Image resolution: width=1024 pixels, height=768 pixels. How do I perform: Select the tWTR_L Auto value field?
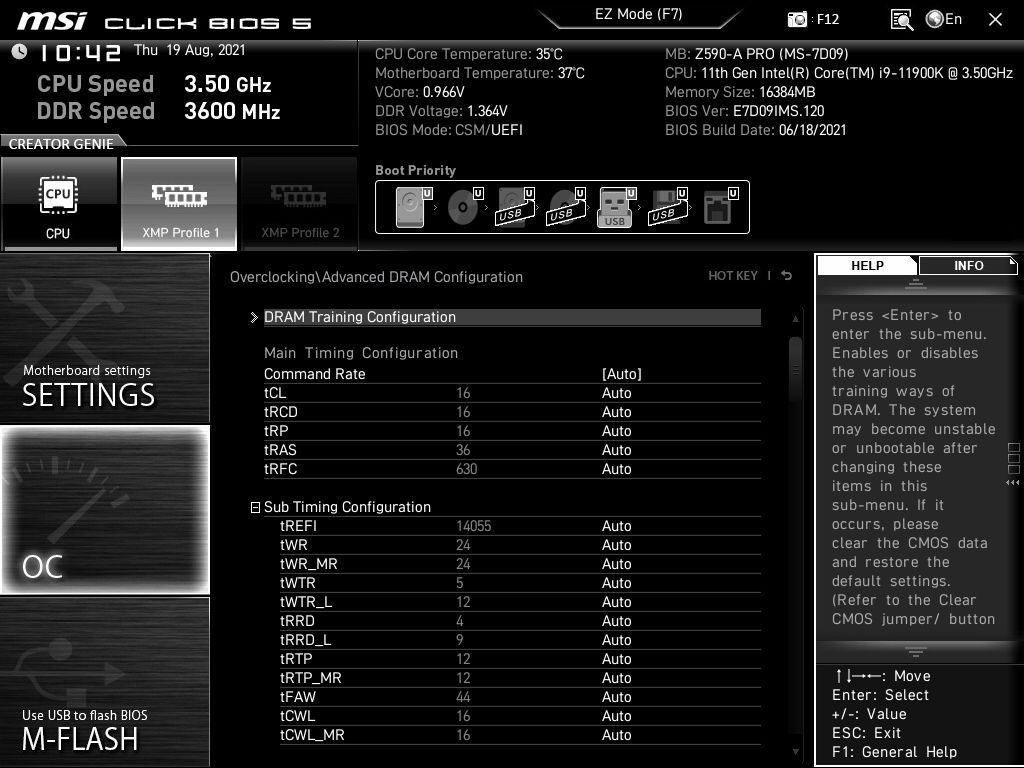[616, 602]
